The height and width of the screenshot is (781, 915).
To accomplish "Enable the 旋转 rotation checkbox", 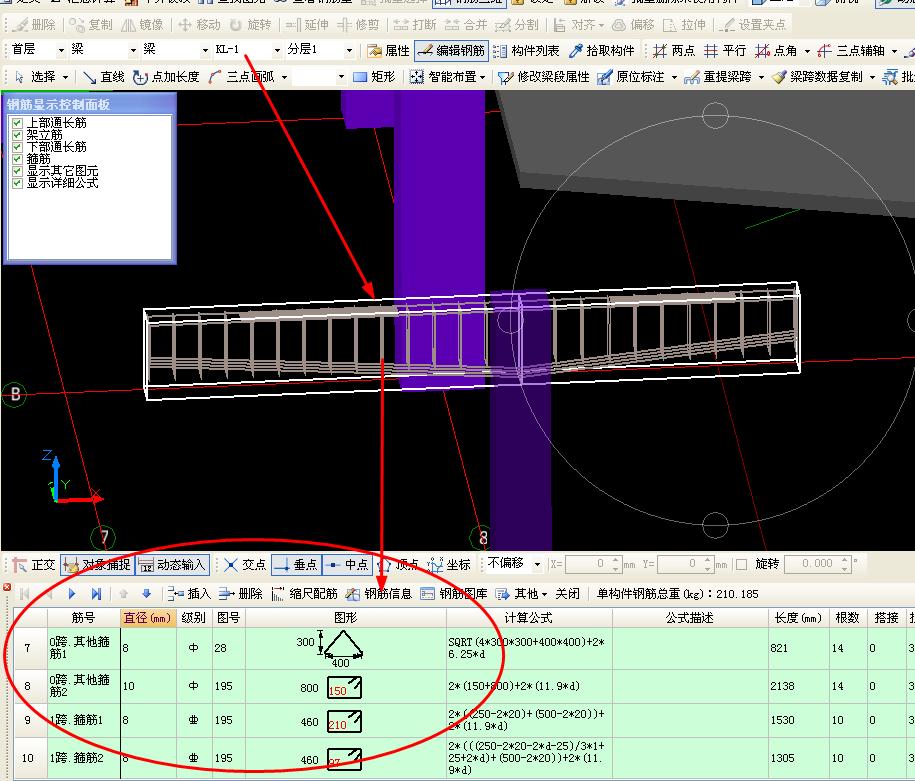I will (742, 564).
